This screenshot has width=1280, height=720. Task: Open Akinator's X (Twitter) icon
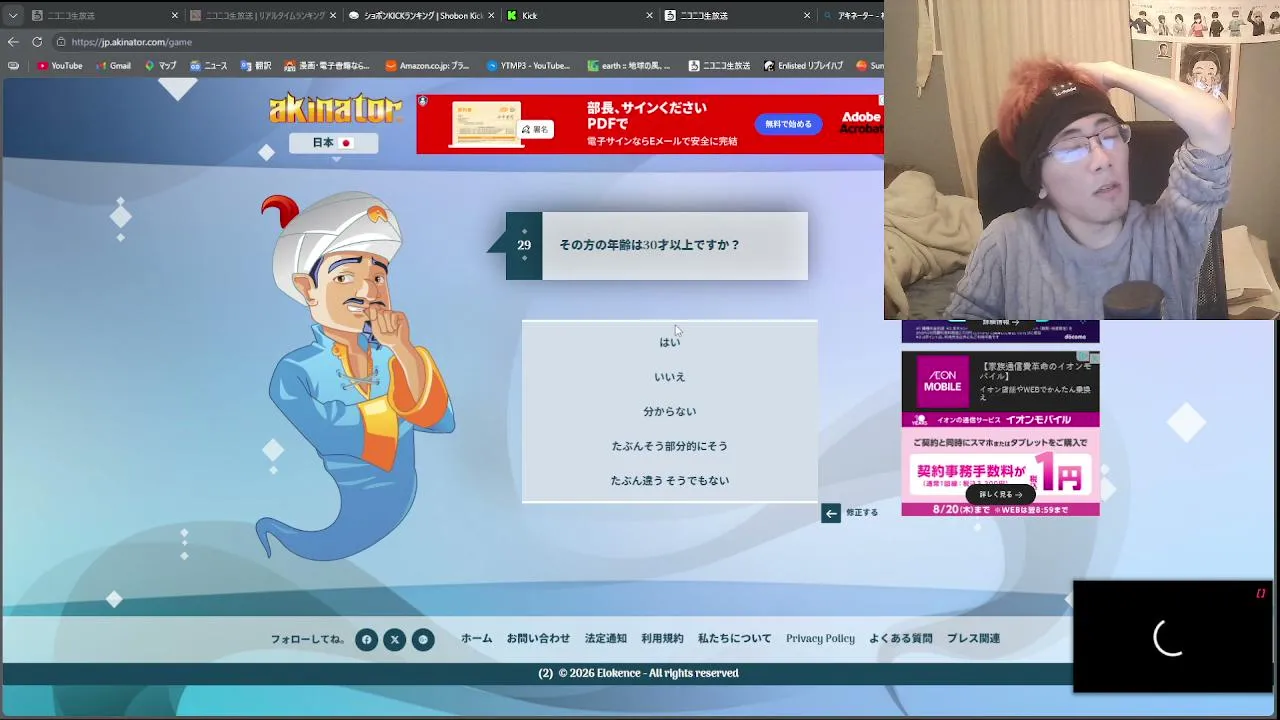coord(395,640)
